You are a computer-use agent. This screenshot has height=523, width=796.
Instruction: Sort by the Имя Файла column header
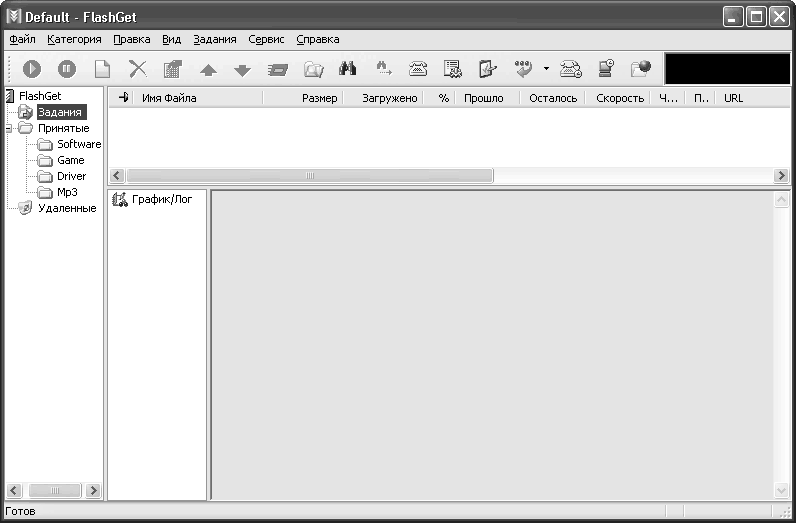(x=169, y=98)
